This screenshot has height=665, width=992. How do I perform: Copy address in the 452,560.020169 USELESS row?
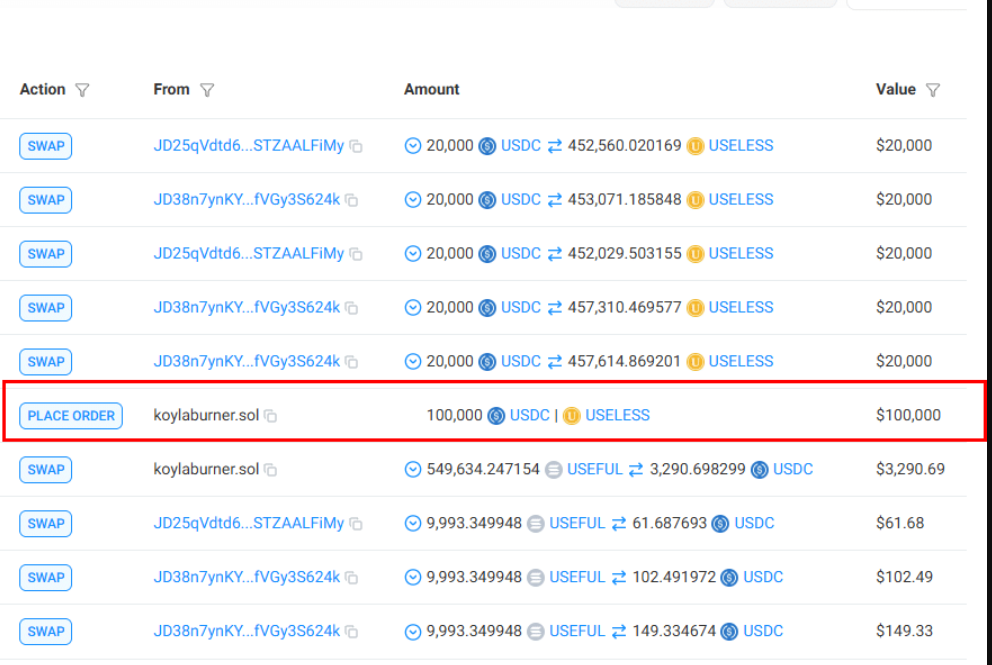pyautogui.click(x=357, y=146)
